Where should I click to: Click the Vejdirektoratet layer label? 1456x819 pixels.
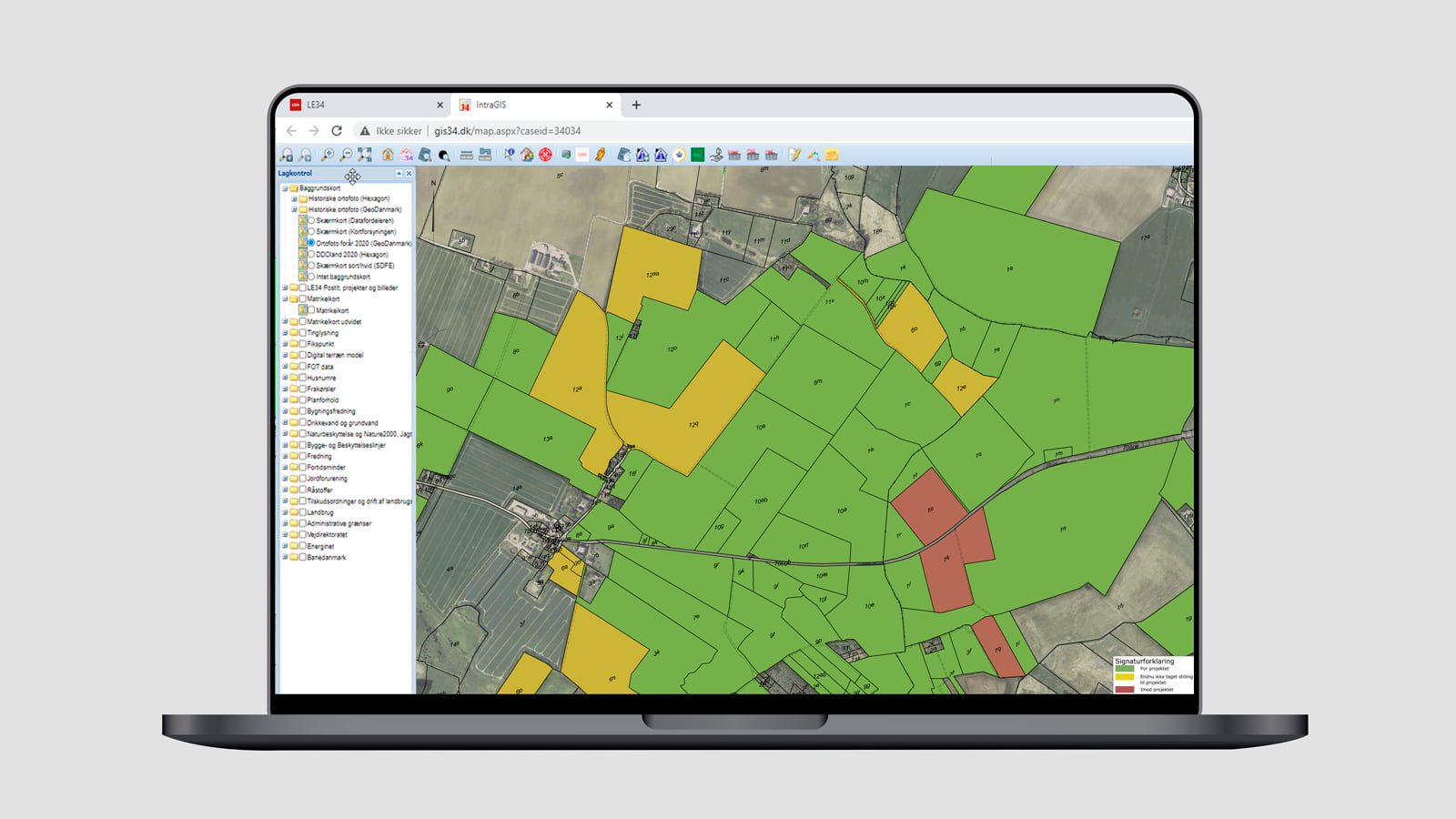327,534
